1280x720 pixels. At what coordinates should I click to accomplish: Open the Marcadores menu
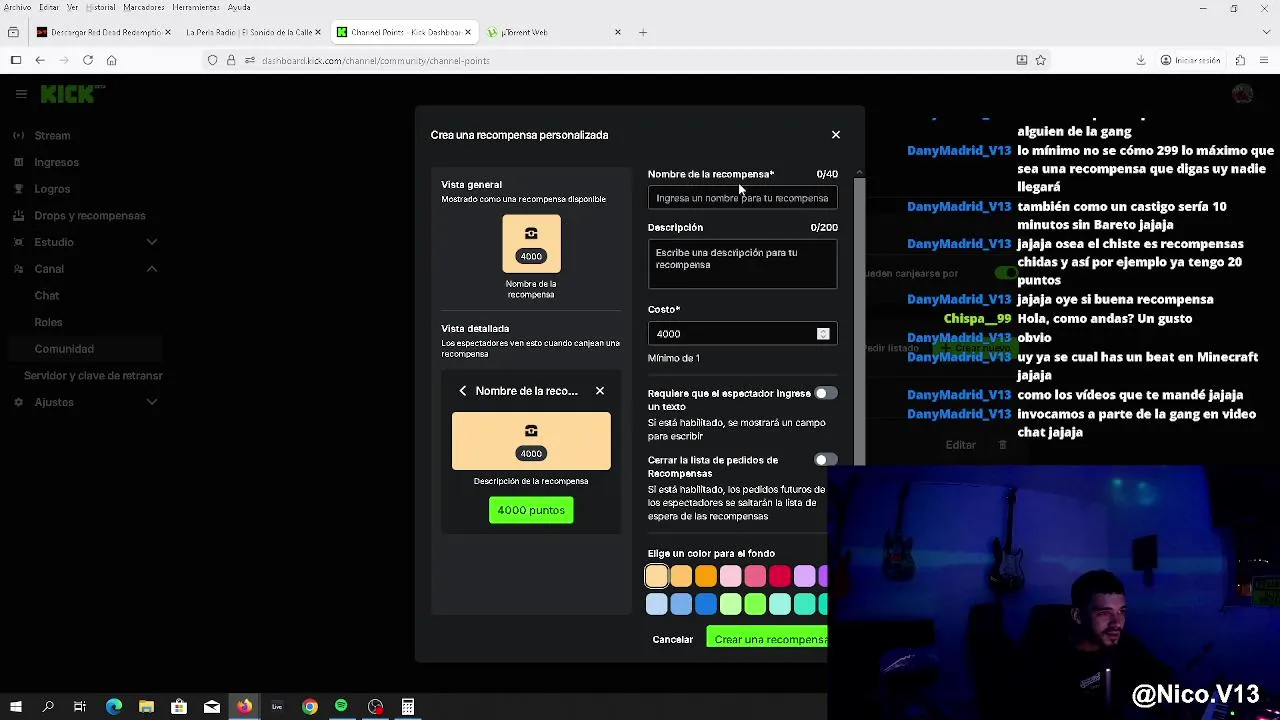(x=144, y=7)
